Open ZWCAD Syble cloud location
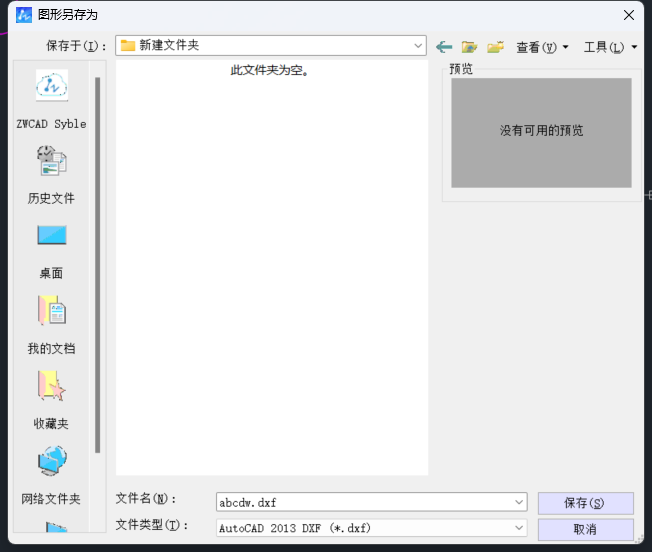This screenshot has width=652, height=552. (x=52, y=99)
